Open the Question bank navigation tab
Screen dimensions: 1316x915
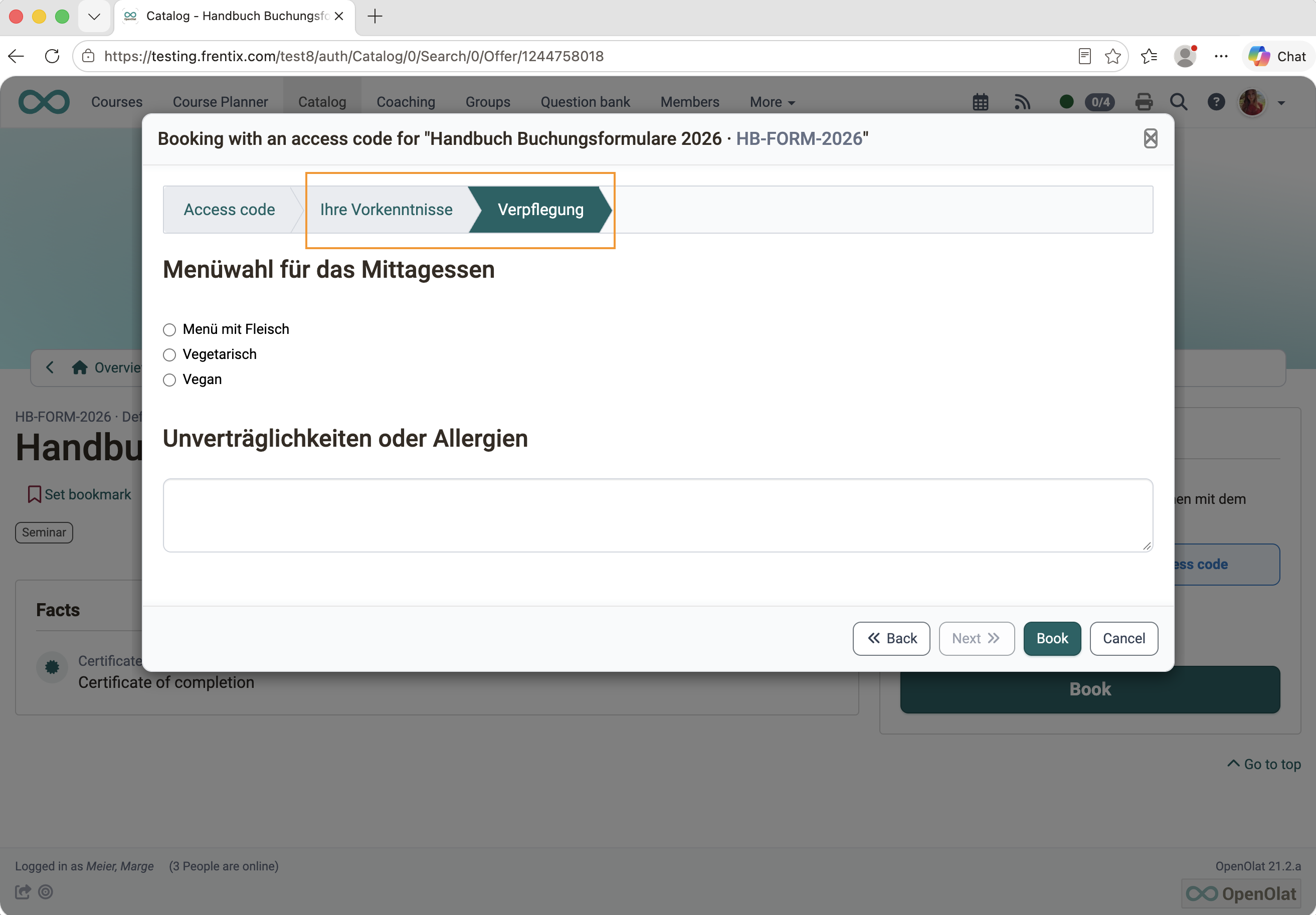click(585, 102)
